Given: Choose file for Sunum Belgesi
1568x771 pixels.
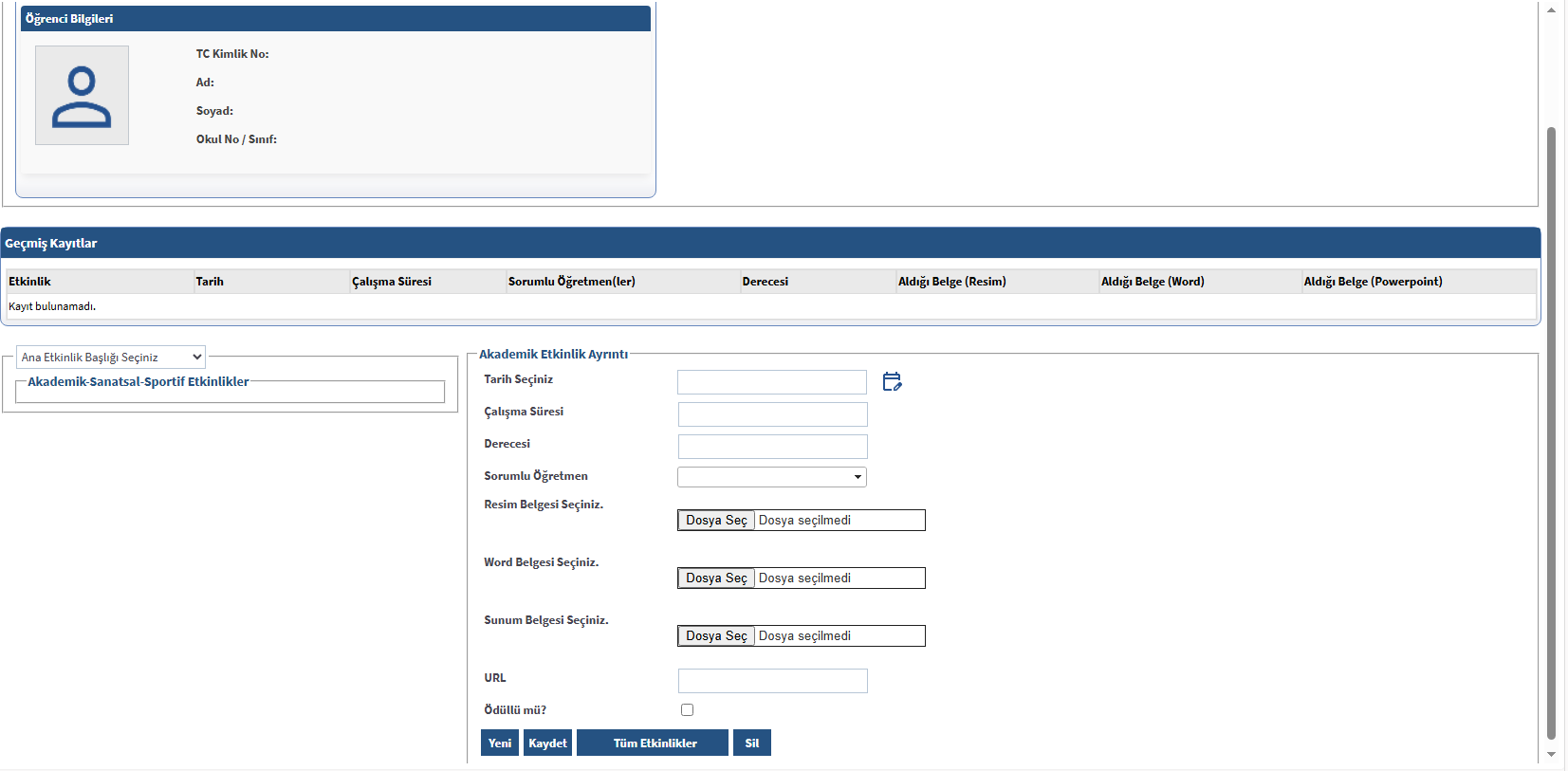Looking at the screenshot, I should 716,636.
